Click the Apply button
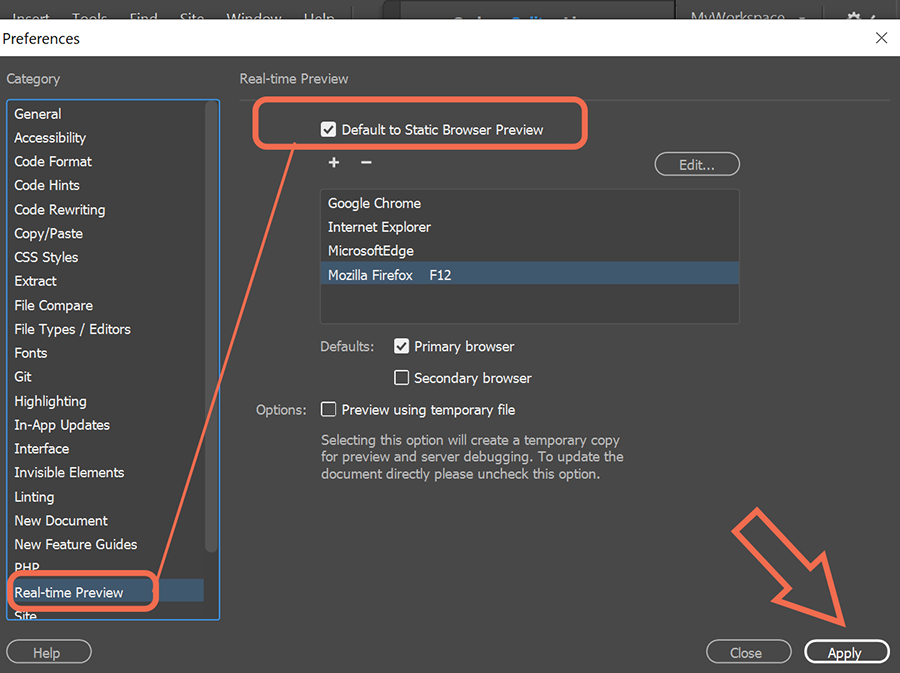 pyautogui.click(x=846, y=651)
